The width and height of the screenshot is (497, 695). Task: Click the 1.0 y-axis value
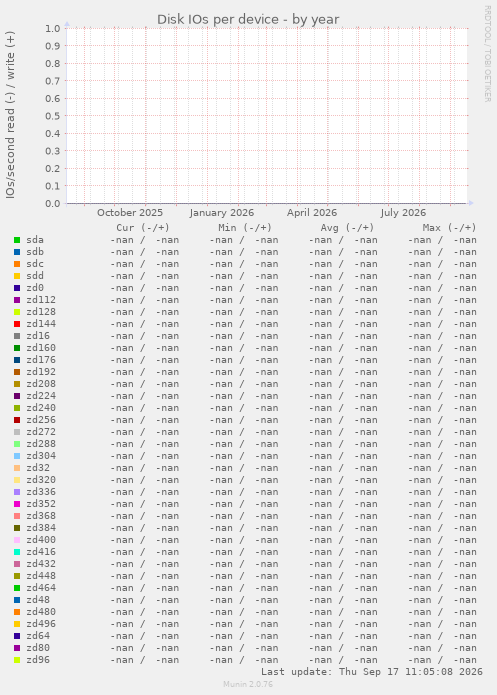tap(52, 28)
